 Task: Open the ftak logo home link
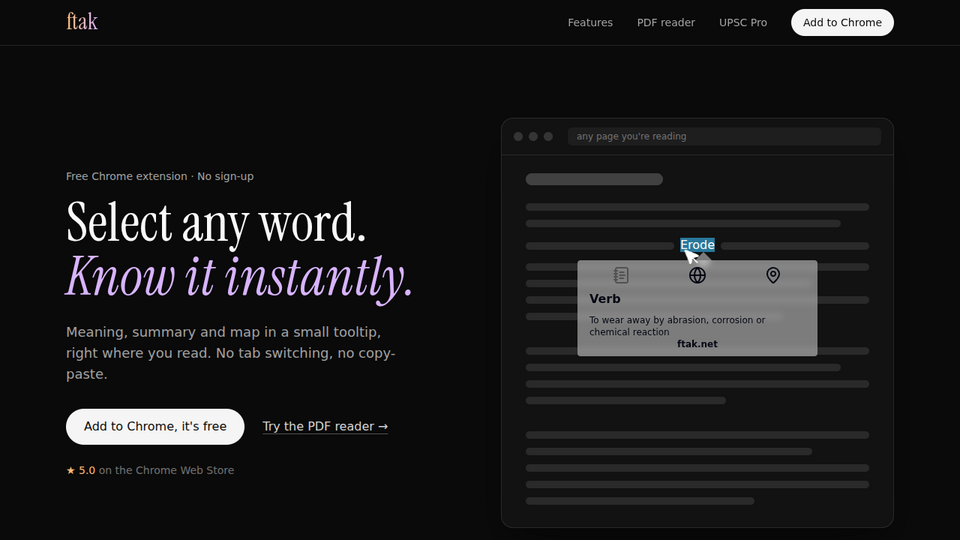82,22
